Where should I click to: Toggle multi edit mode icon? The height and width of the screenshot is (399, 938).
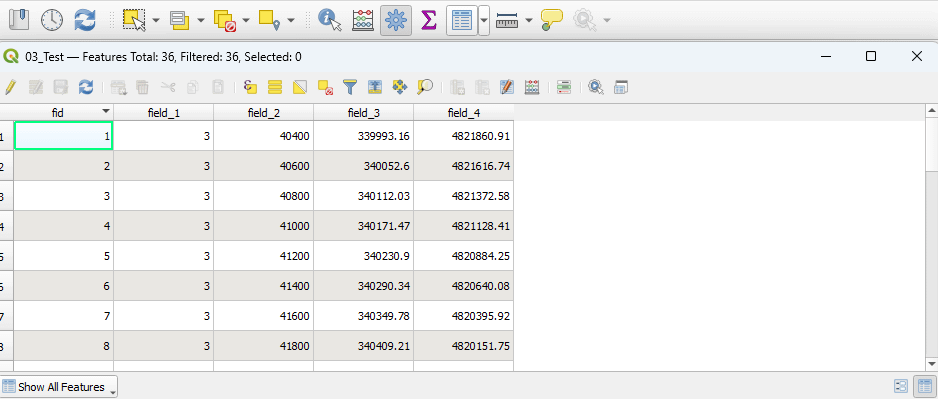(x=36, y=87)
